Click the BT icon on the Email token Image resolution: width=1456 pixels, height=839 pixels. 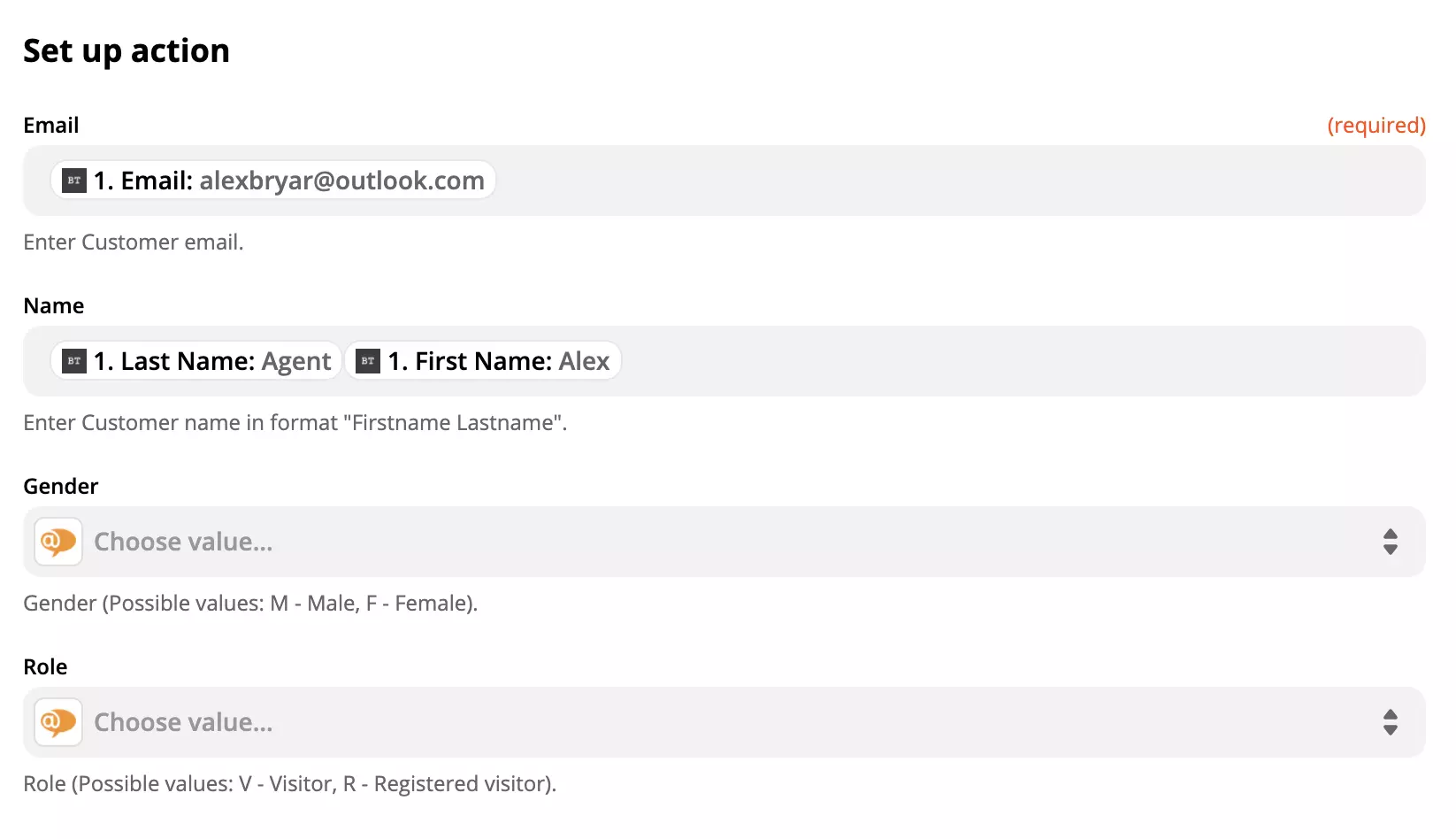click(x=74, y=181)
